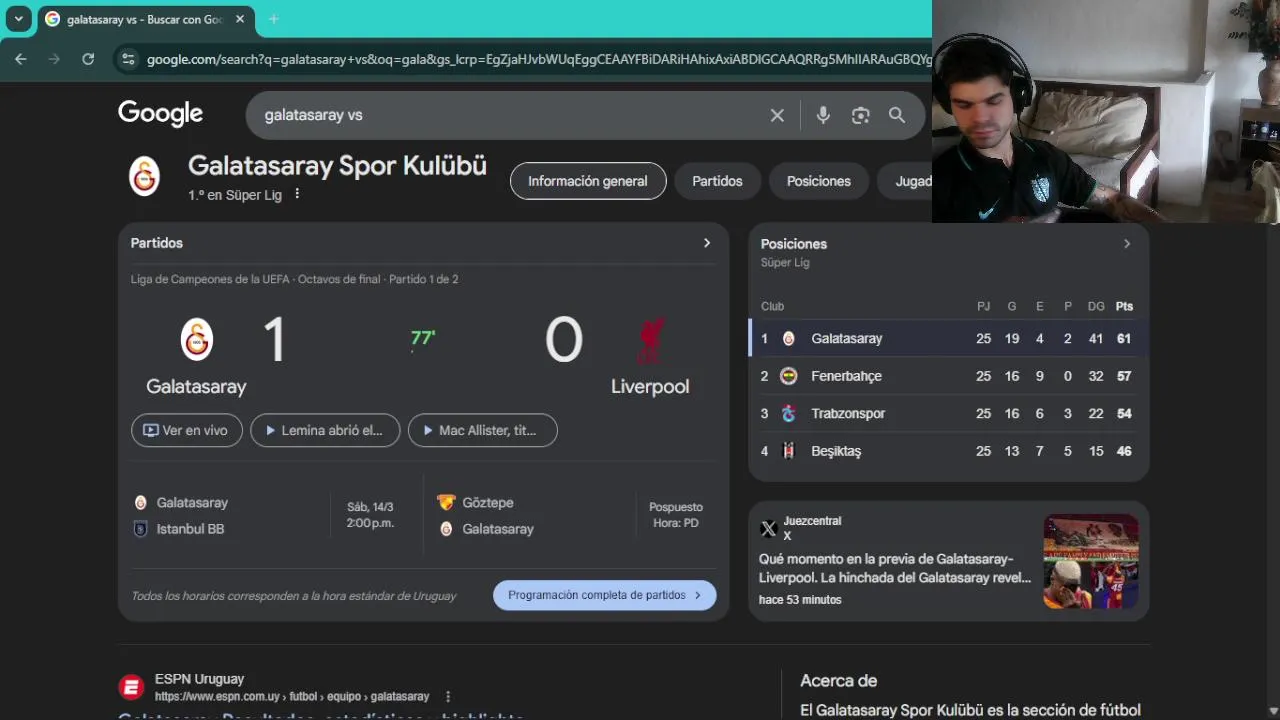This screenshot has width=1280, height=720.
Task: Expand the Partidos panel arrow
Action: pyautogui.click(x=707, y=243)
